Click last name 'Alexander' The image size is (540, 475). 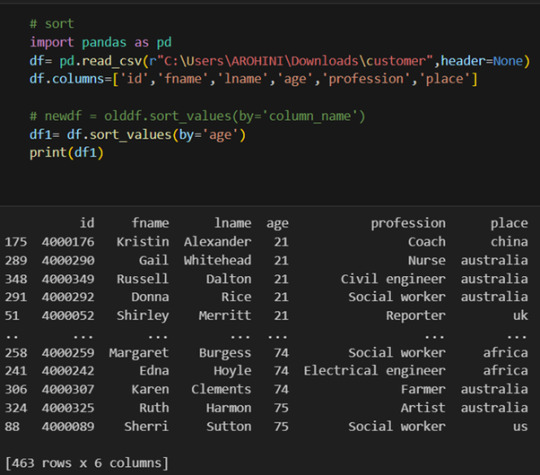tap(218, 242)
